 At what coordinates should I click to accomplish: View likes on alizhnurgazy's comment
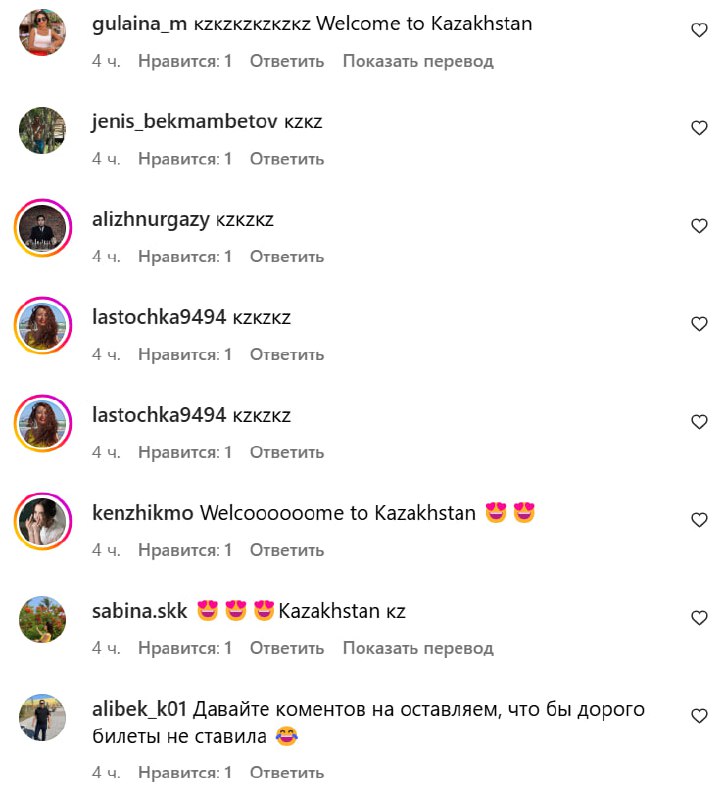click(185, 257)
